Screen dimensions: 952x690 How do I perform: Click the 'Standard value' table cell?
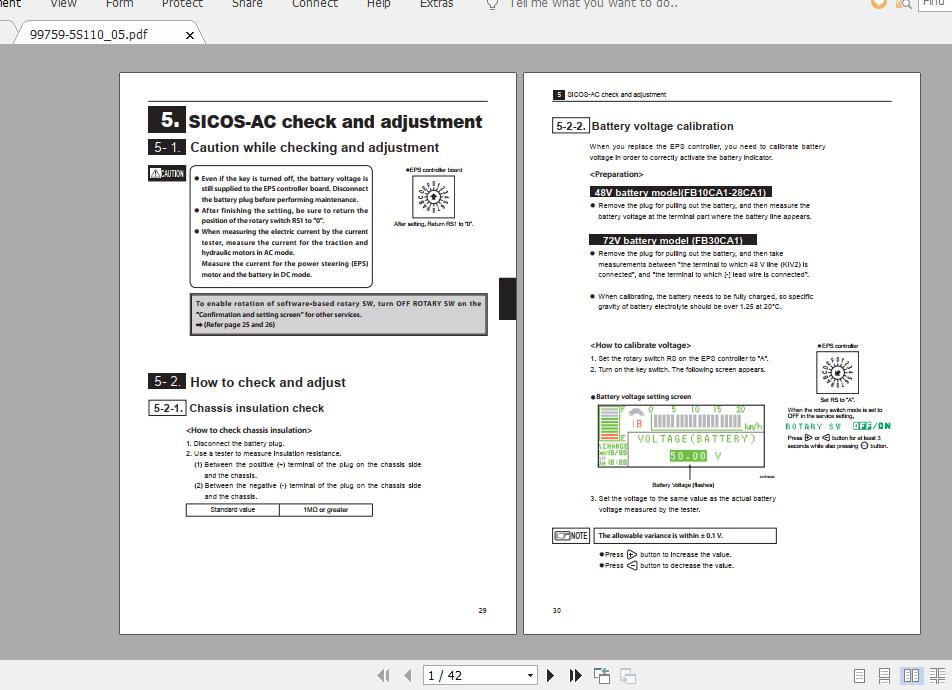coord(233,510)
